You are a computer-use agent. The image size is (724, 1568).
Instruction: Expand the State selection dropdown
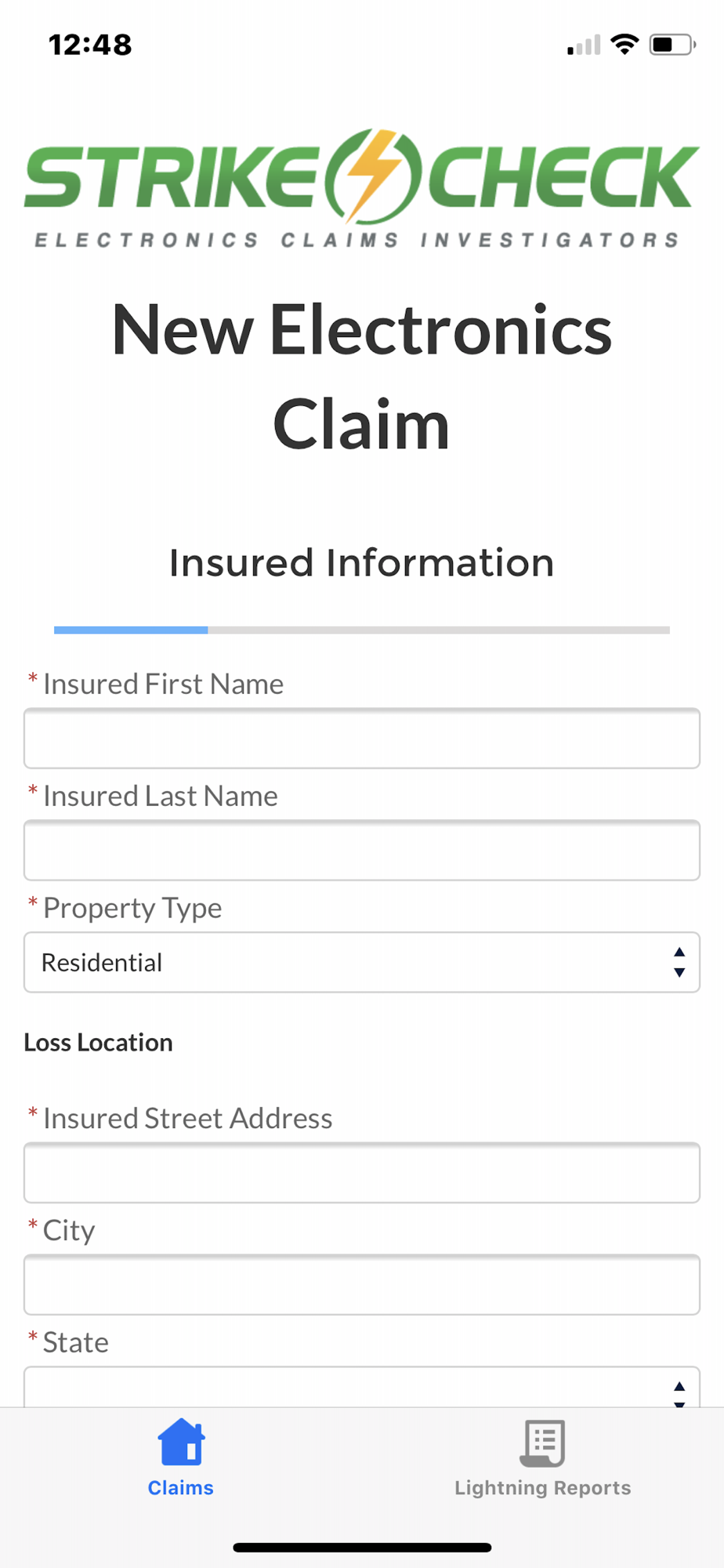362,1387
